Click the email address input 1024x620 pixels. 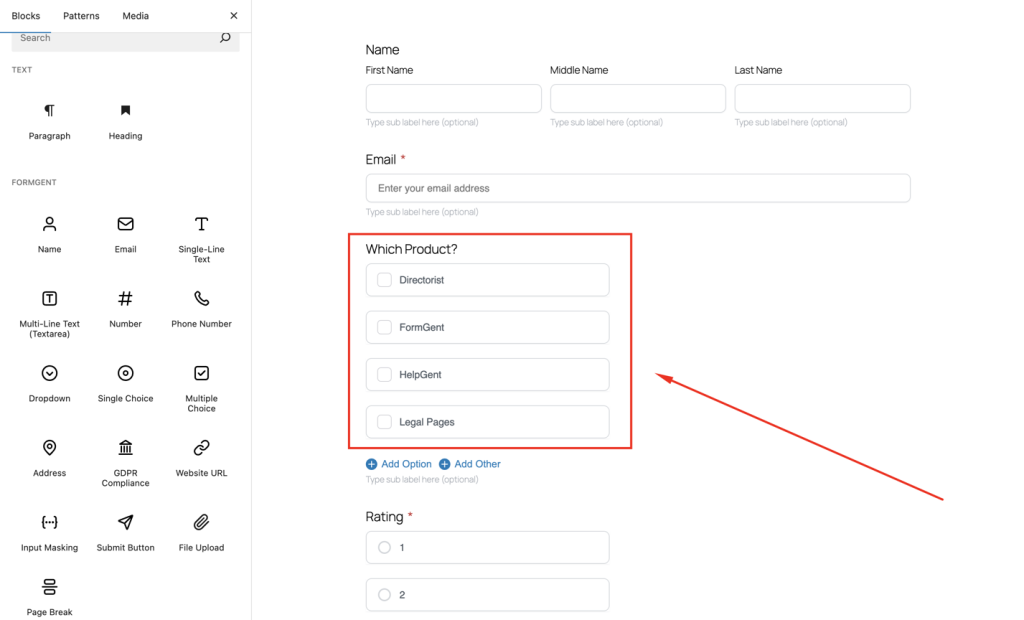[x=638, y=188]
